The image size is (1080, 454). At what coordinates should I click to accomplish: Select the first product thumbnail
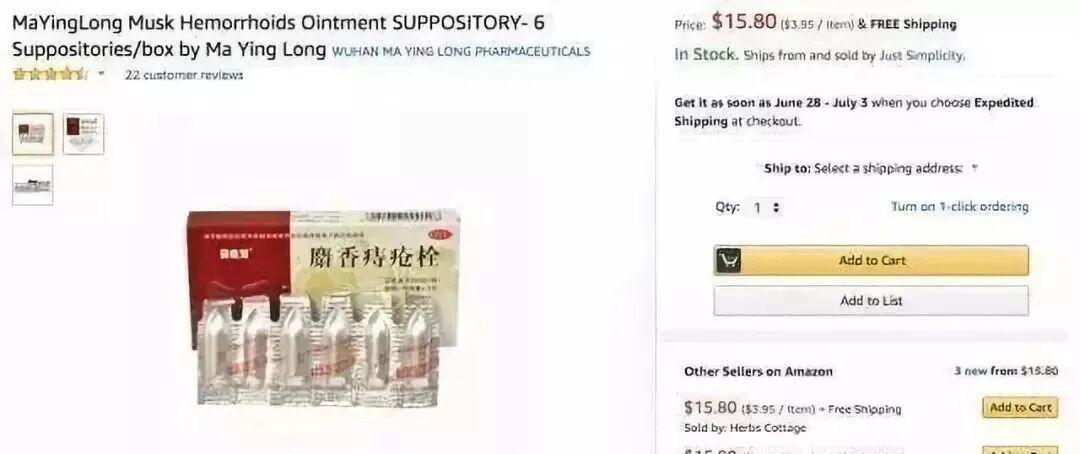[32, 134]
